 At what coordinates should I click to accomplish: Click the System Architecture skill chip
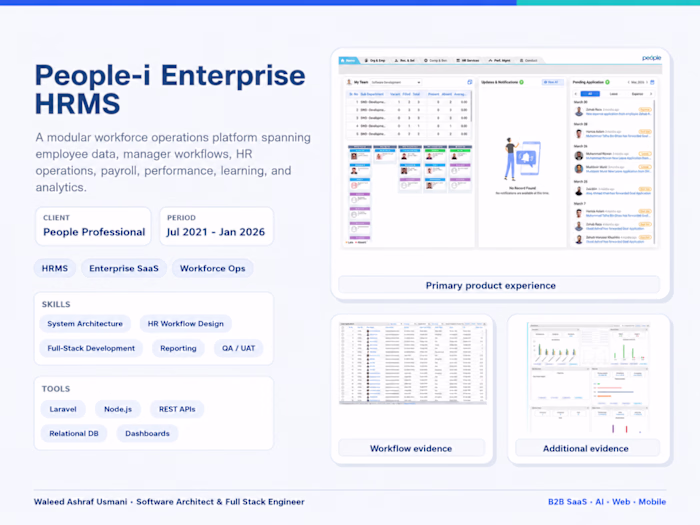tap(85, 324)
